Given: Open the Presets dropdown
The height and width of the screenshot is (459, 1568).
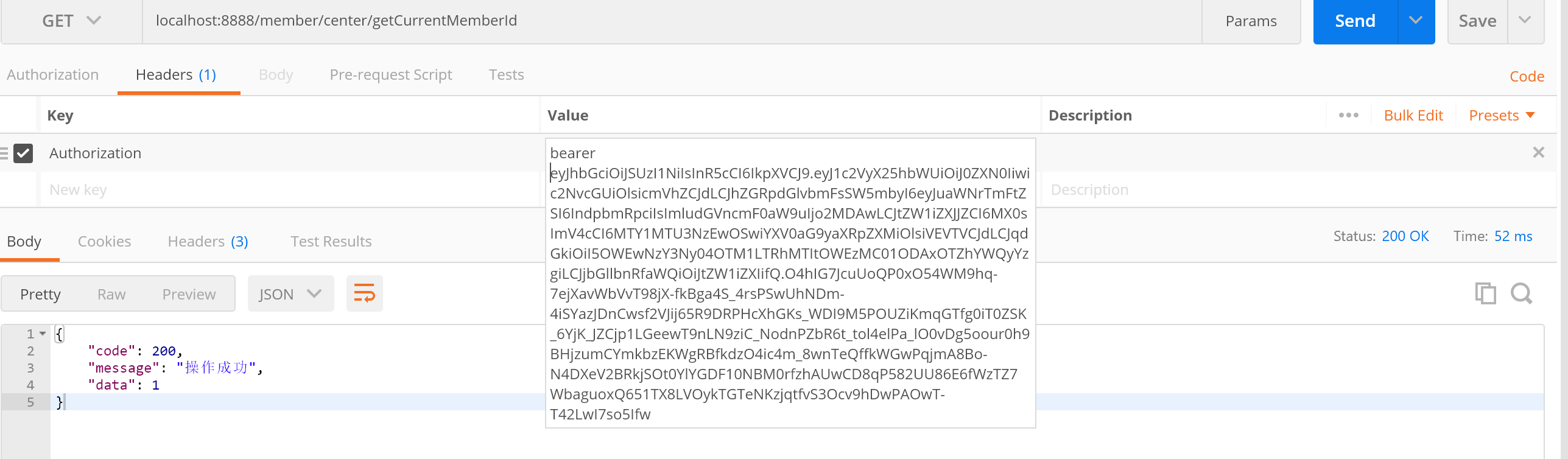Looking at the screenshot, I should (x=1502, y=115).
